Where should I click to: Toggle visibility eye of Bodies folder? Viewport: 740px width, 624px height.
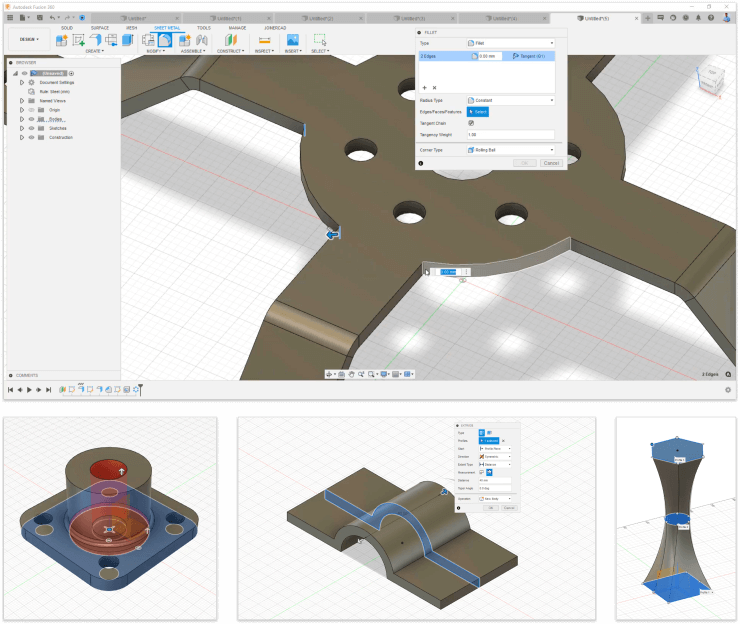pyautogui.click(x=32, y=119)
